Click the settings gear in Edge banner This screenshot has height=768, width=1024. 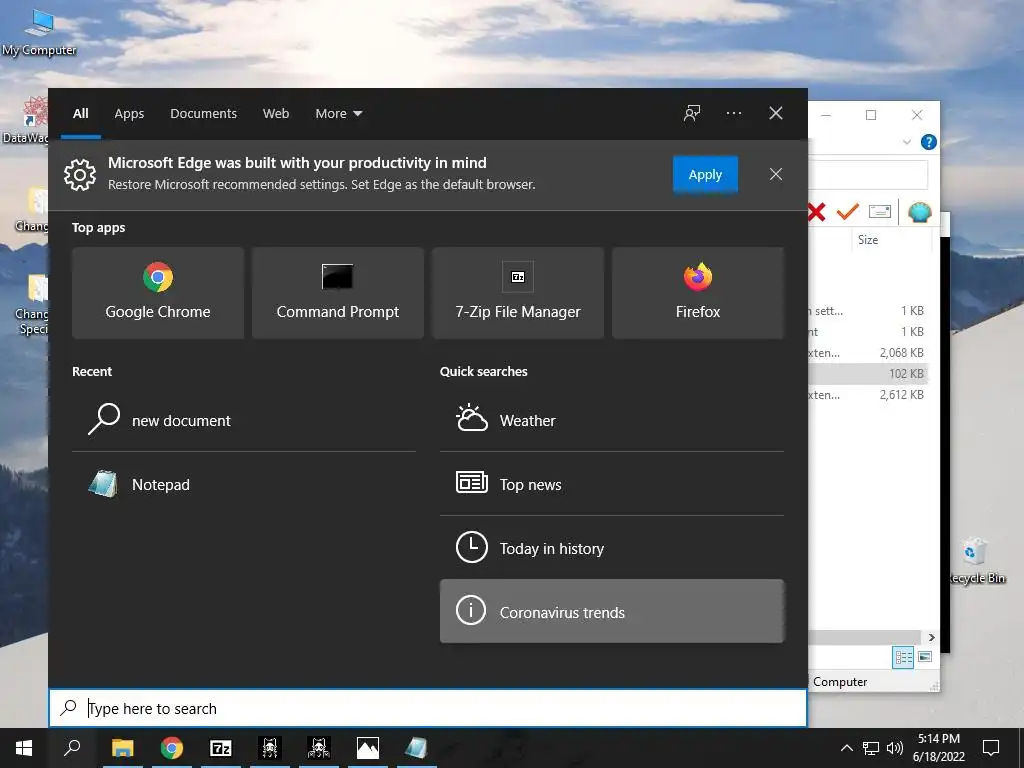coord(80,174)
